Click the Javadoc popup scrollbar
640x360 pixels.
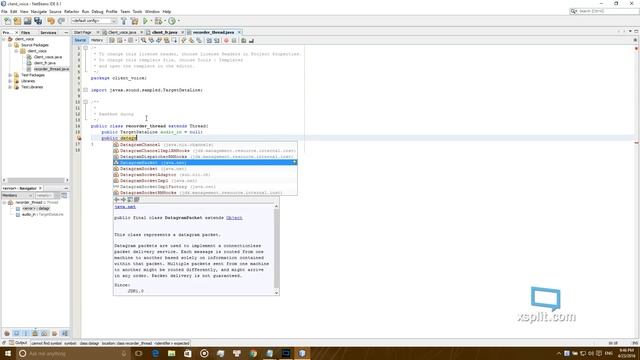pyautogui.click(x=276, y=249)
